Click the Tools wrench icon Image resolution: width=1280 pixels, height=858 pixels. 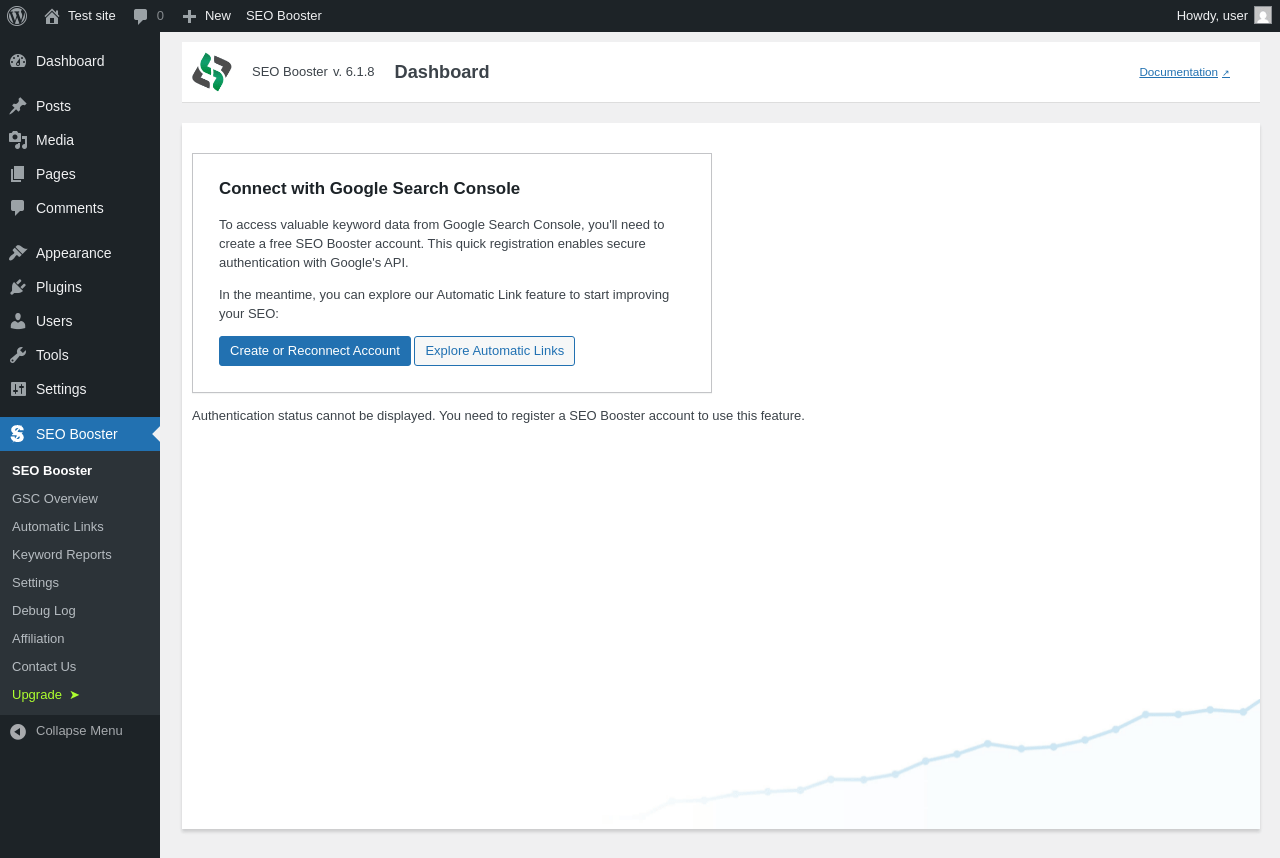tap(18, 355)
